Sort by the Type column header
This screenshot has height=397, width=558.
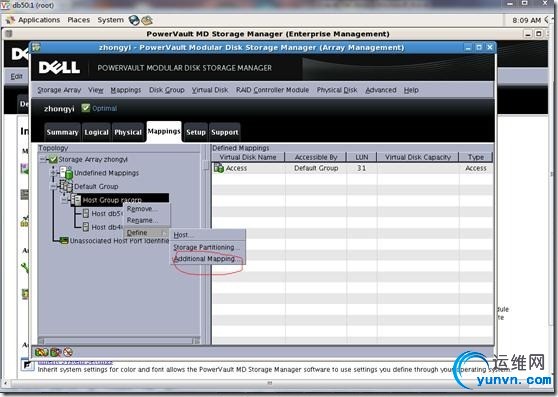[x=476, y=157]
